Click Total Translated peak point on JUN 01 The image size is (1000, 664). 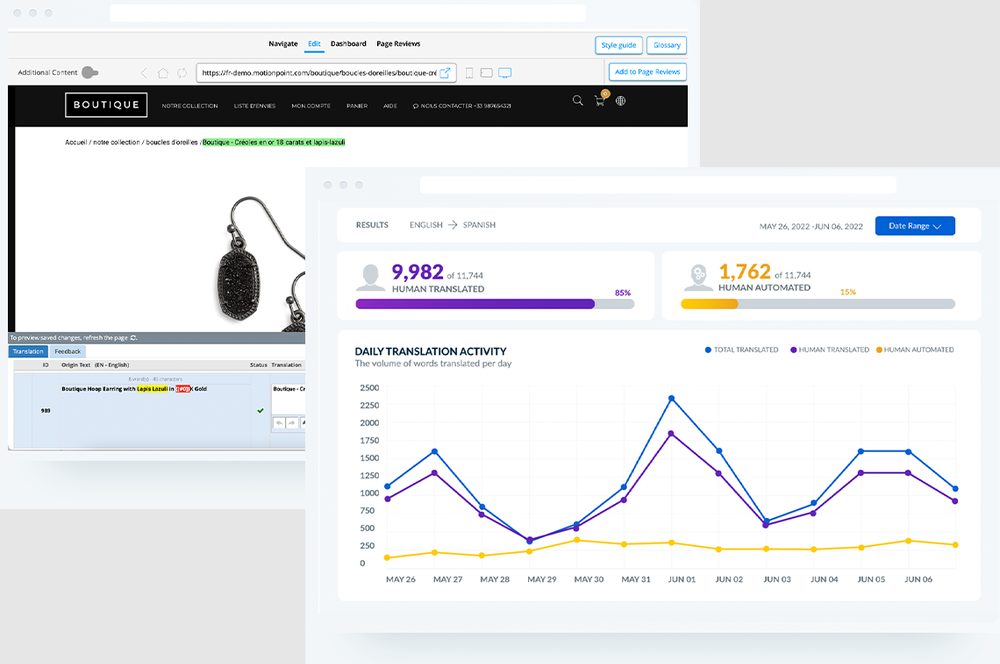click(672, 399)
